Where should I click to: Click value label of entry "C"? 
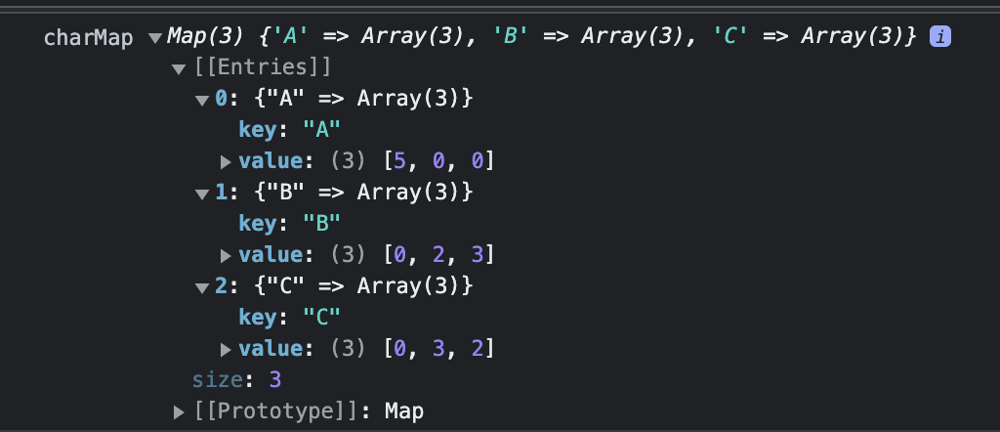272,349
